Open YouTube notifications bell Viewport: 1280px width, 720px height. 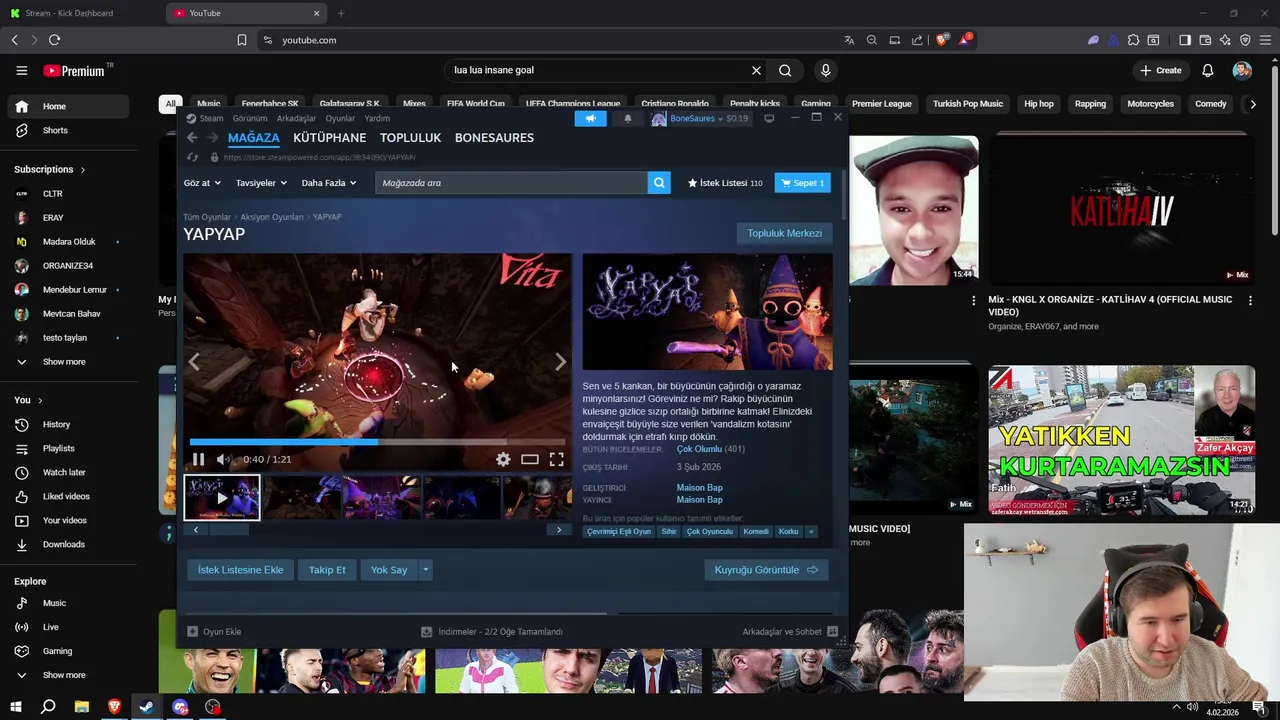click(1208, 70)
